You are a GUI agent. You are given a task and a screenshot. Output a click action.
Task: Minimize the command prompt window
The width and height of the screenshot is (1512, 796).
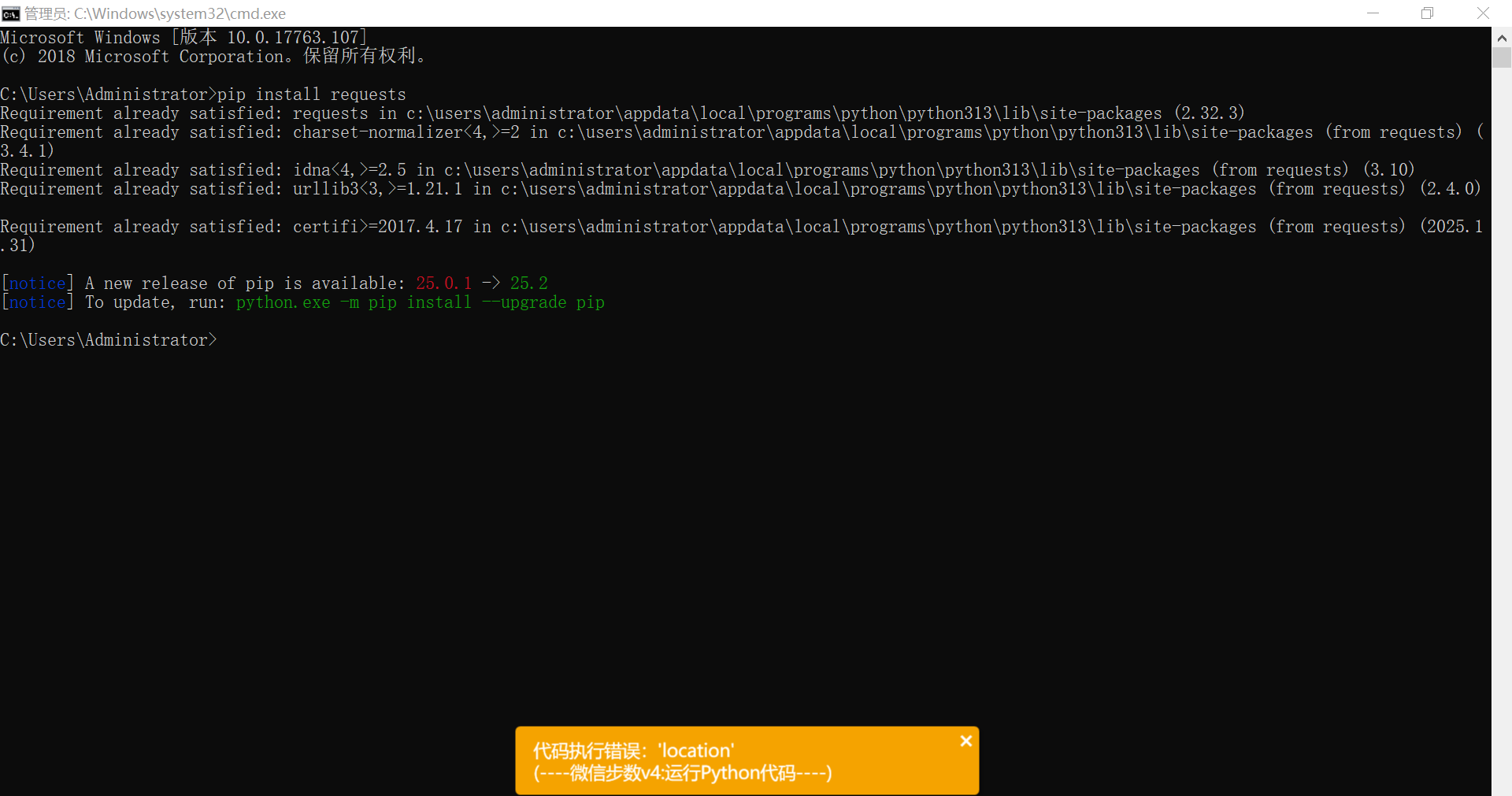[x=1373, y=13]
